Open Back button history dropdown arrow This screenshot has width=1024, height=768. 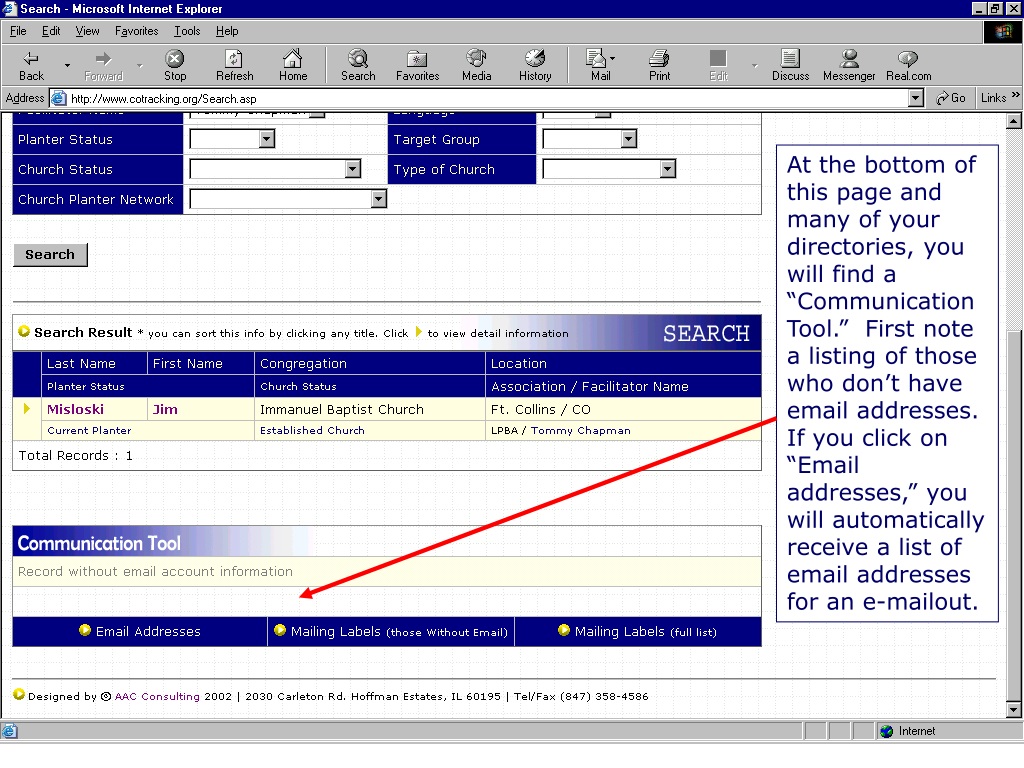click(67, 65)
